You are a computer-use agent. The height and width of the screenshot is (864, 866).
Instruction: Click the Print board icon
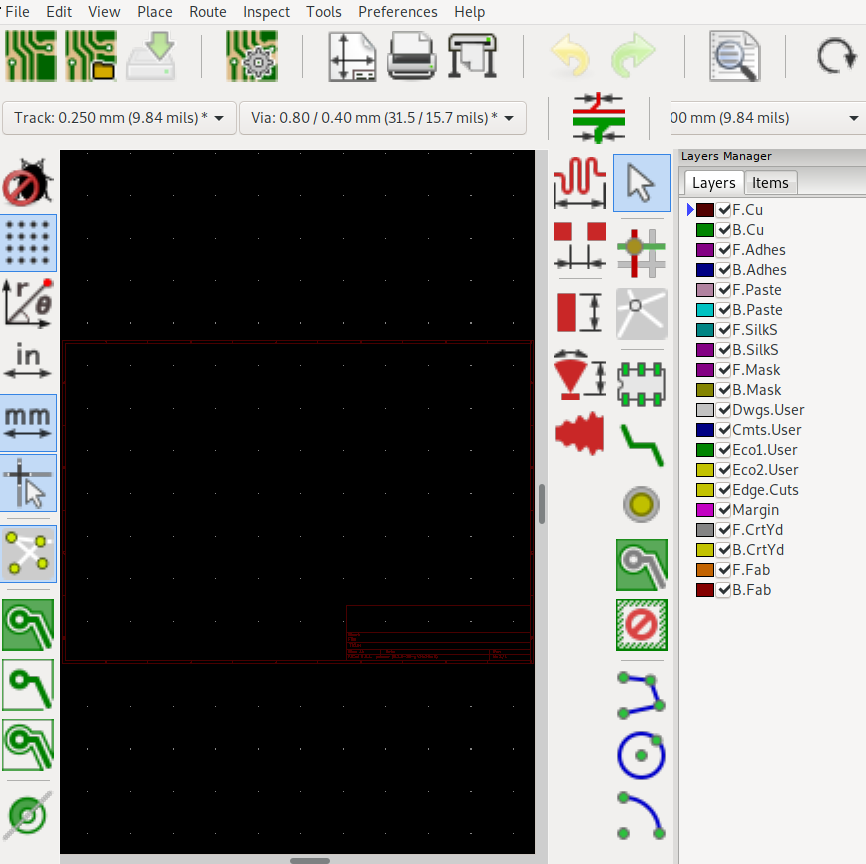click(x=410, y=56)
